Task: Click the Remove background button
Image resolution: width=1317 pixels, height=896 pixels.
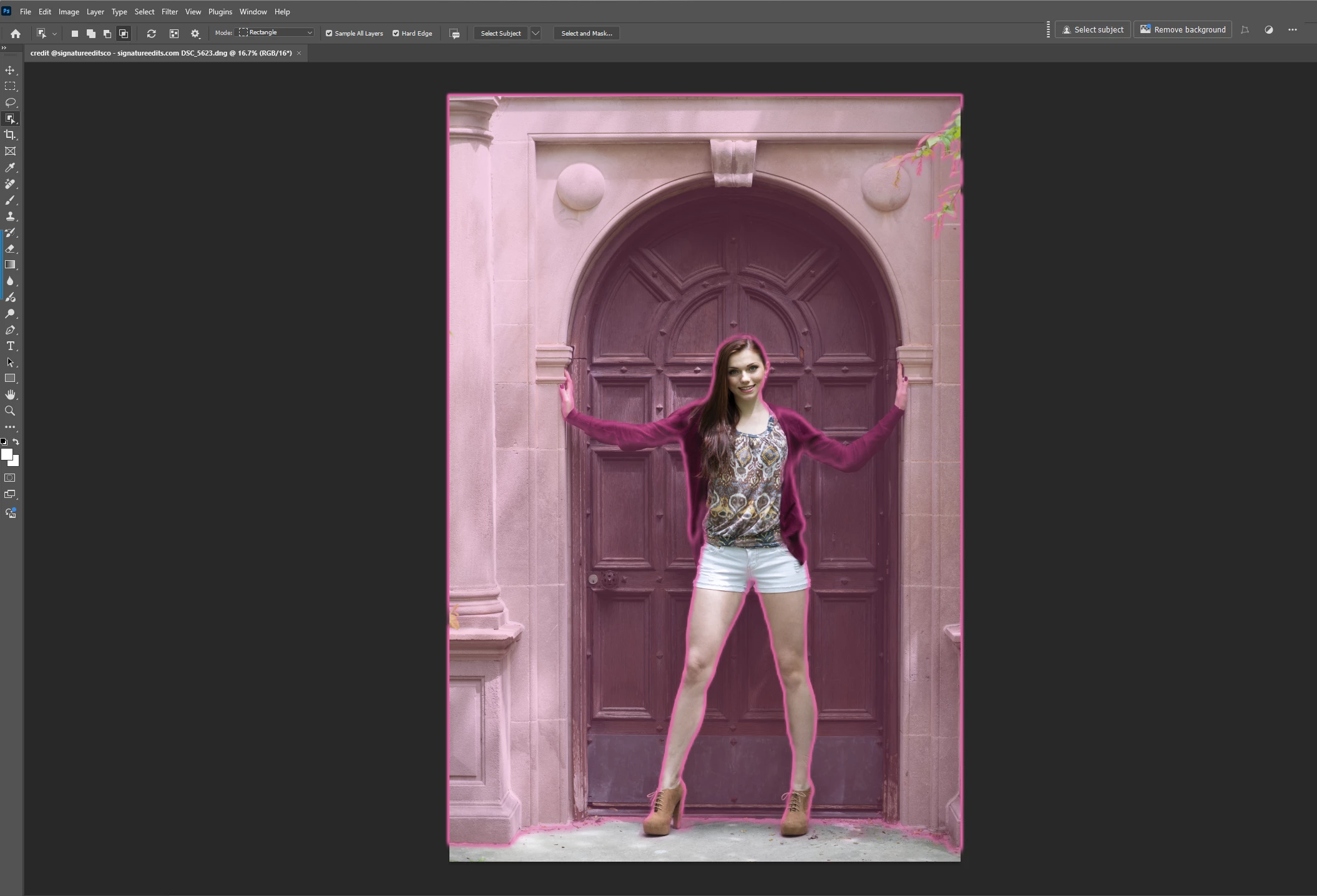Action: [x=1182, y=29]
